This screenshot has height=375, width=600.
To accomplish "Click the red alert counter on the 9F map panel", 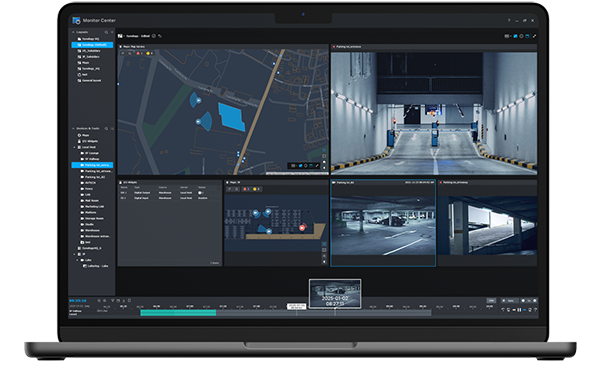I will tap(246, 189).
